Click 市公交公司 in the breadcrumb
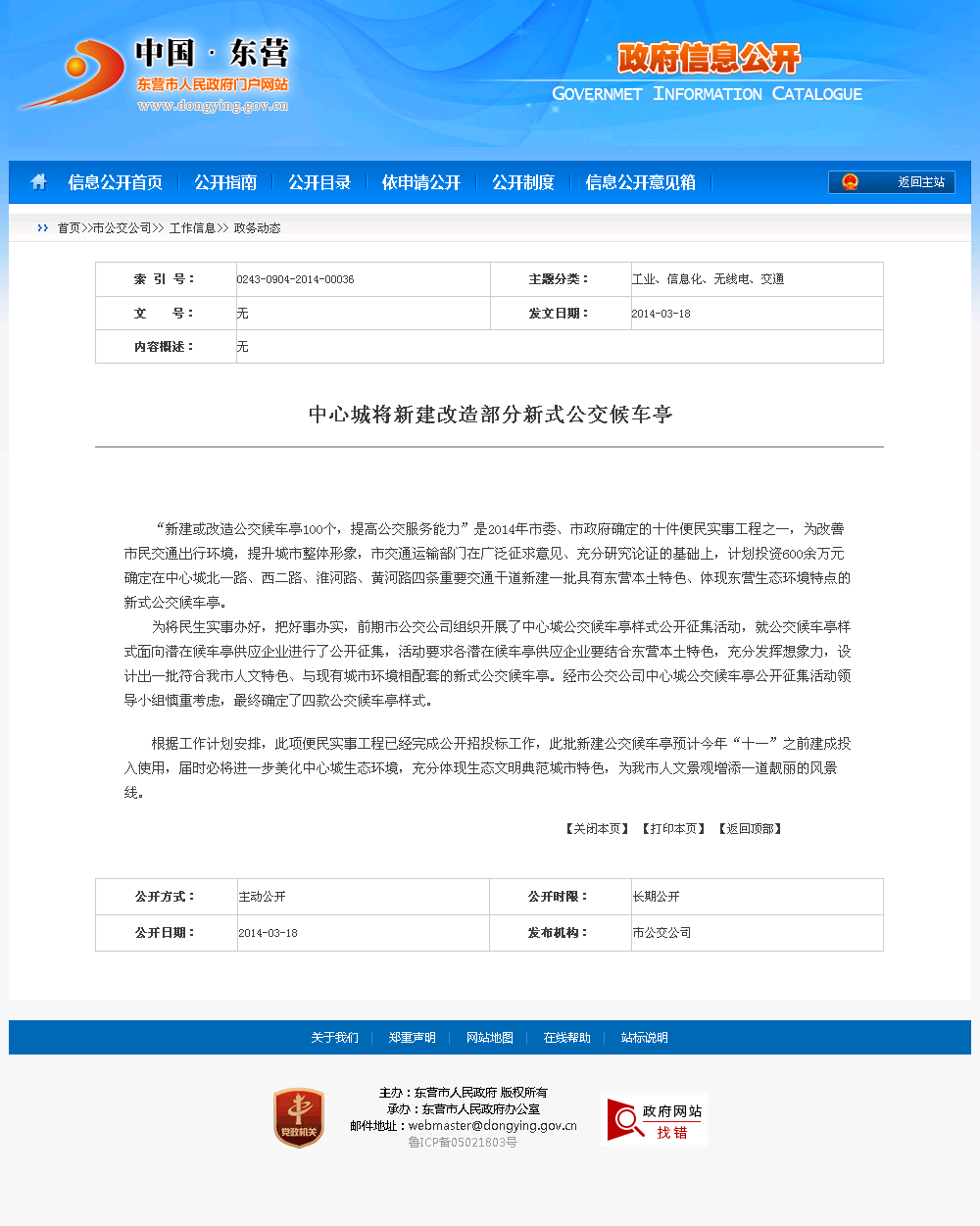The width and height of the screenshot is (980, 1226). (122, 228)
